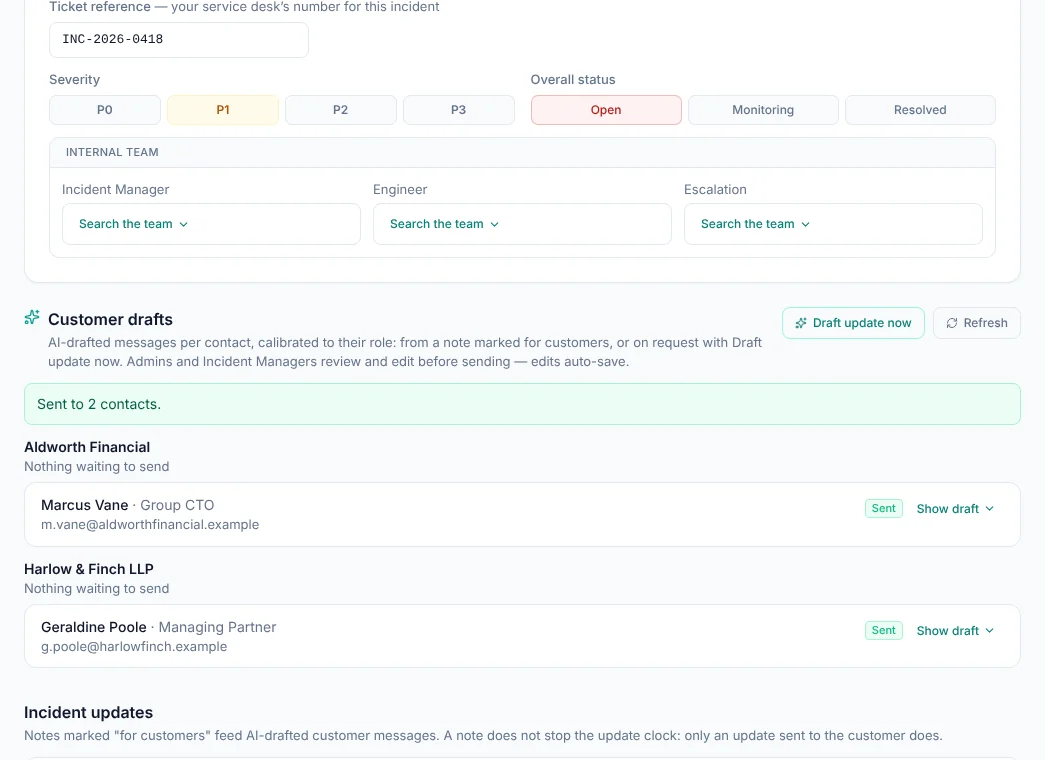
Task: Click the Incident updates heading
Action: (x=89, y=713)
